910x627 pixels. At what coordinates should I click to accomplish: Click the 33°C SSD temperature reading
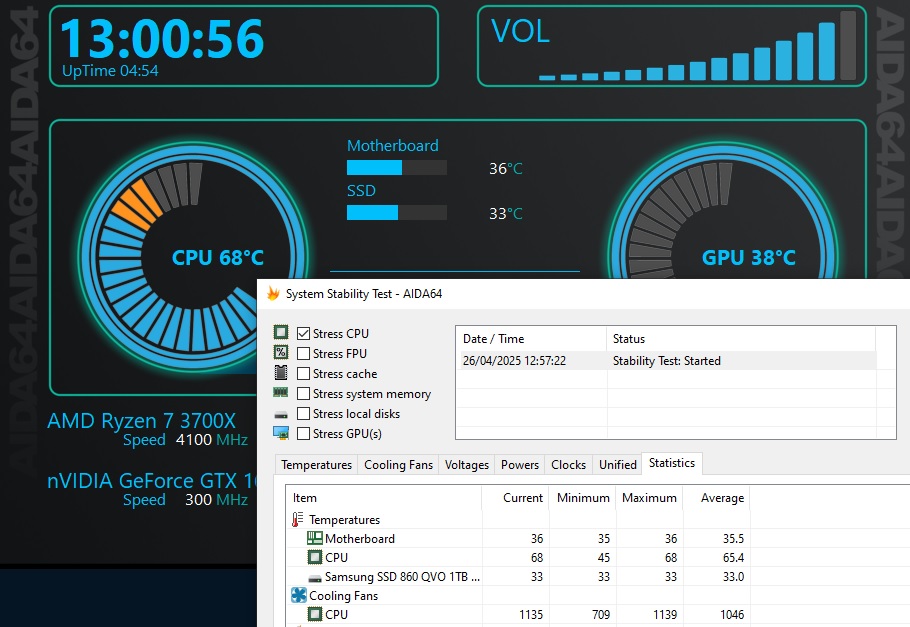coord(505,214)
